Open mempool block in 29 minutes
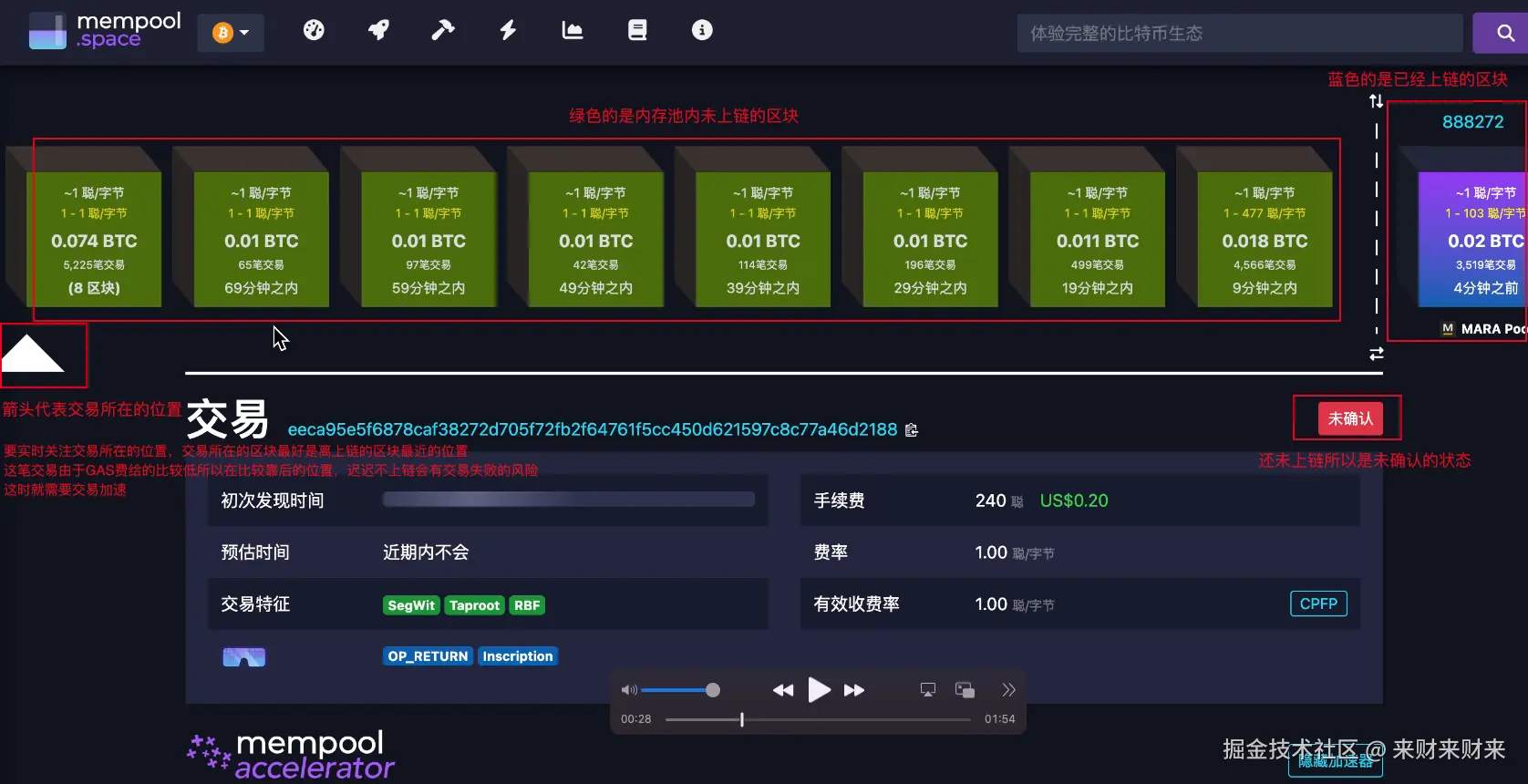1528x784 pixels. (931, 239)
